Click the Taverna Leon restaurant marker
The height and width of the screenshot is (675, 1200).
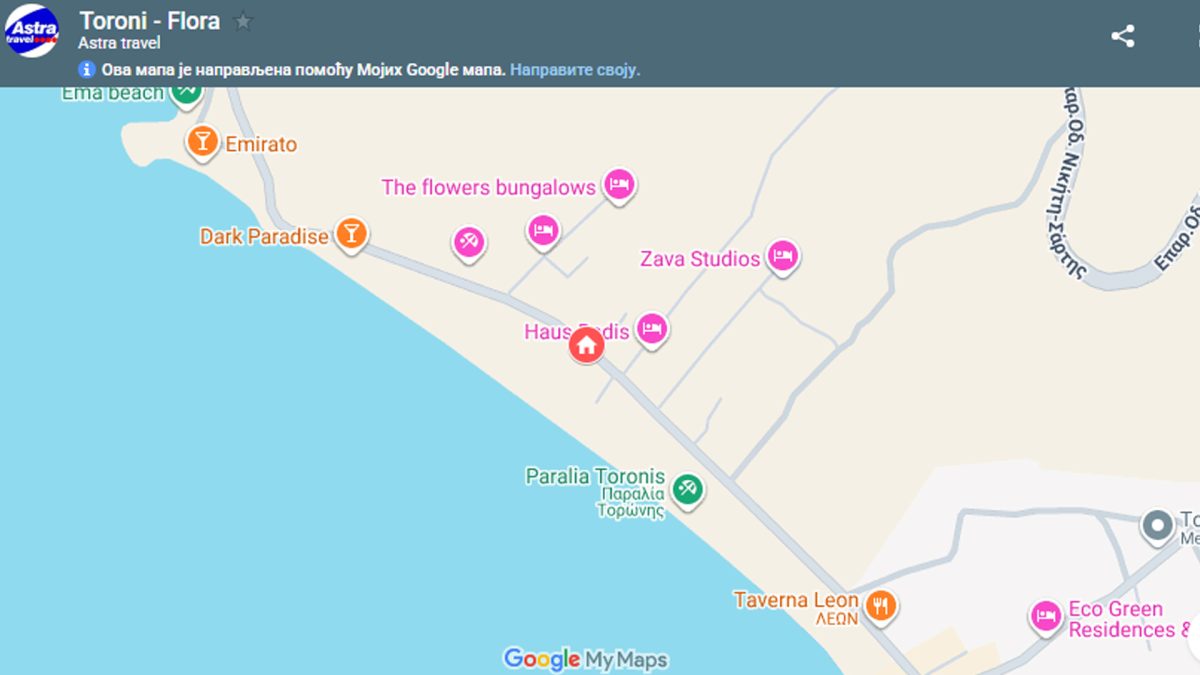880,604
